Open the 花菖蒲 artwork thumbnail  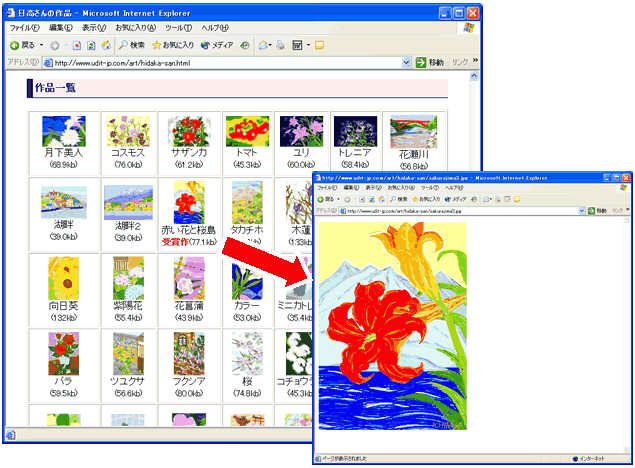189,278
